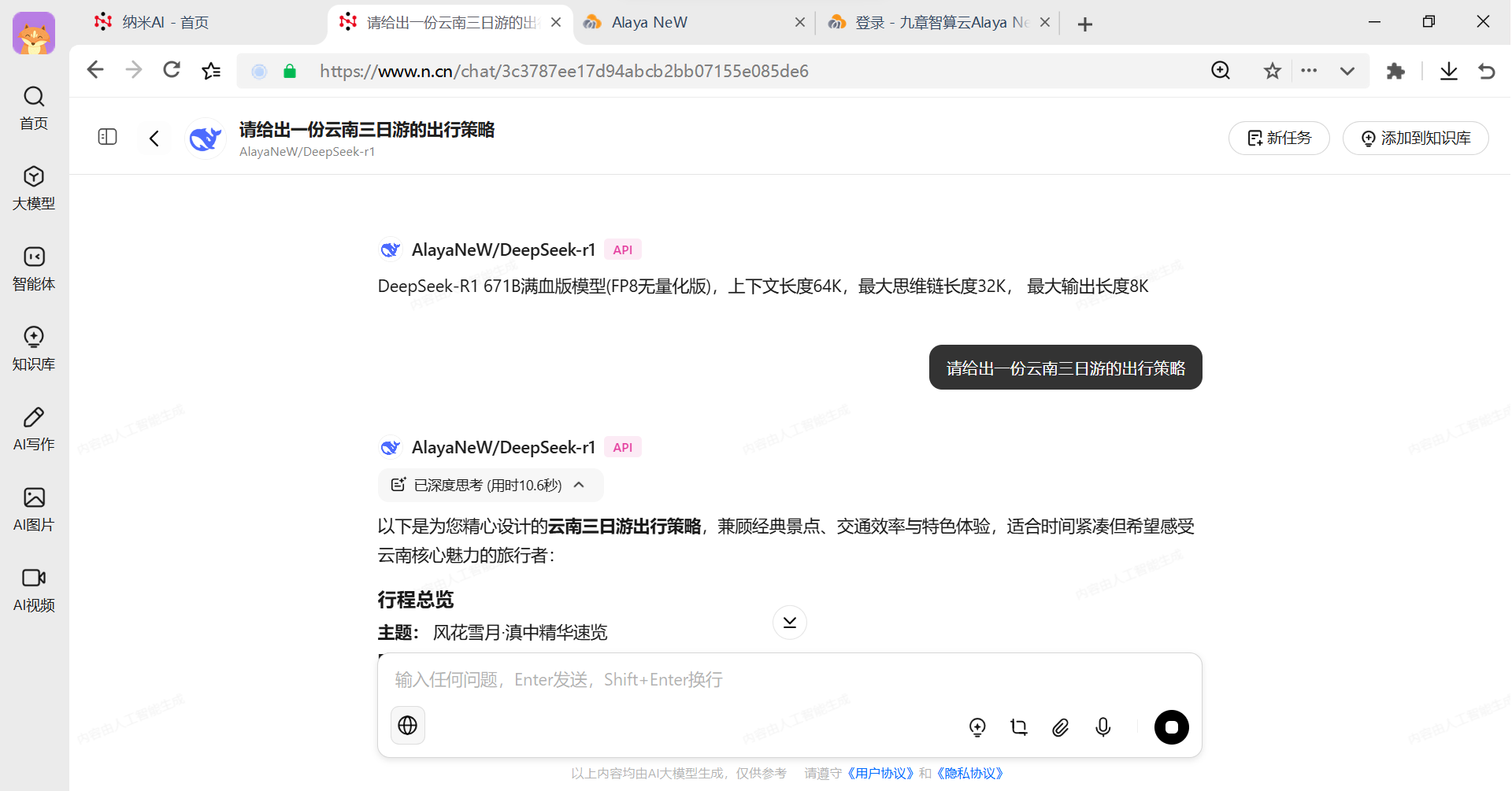Open the 大模型 sidebar section
Screen dimensions: 1512x791
pos(34,188)
